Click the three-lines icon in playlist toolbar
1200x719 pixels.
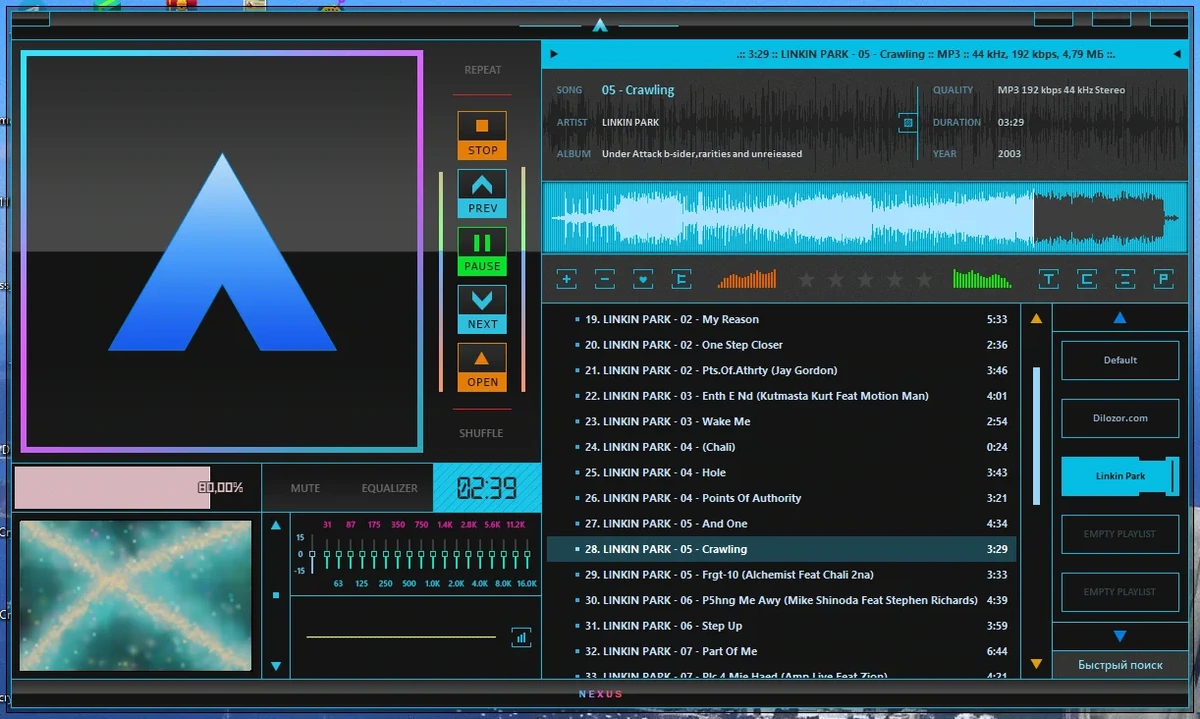(1124, 279)
